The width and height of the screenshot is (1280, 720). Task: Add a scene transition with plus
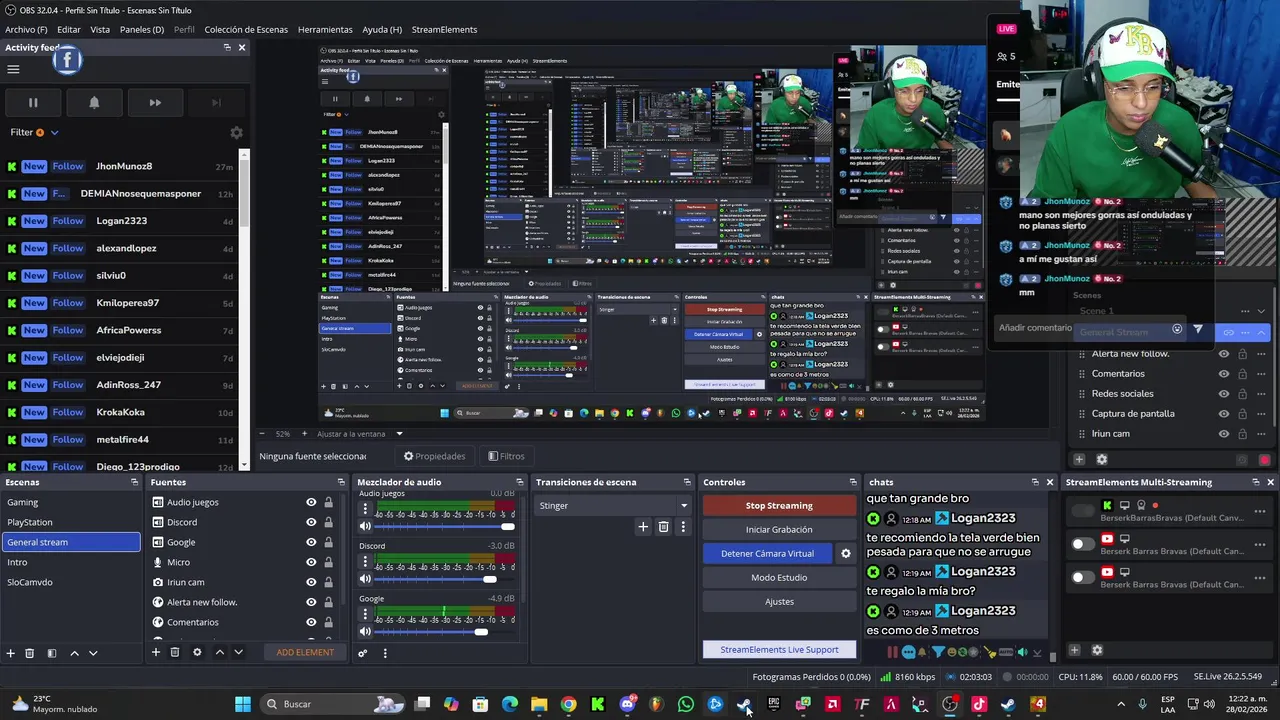[643, 527]
